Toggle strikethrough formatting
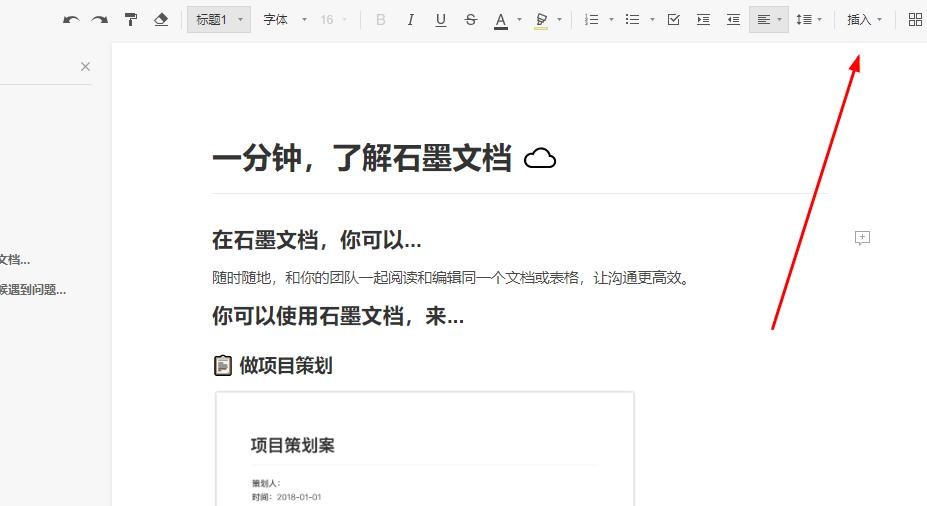 471,20
